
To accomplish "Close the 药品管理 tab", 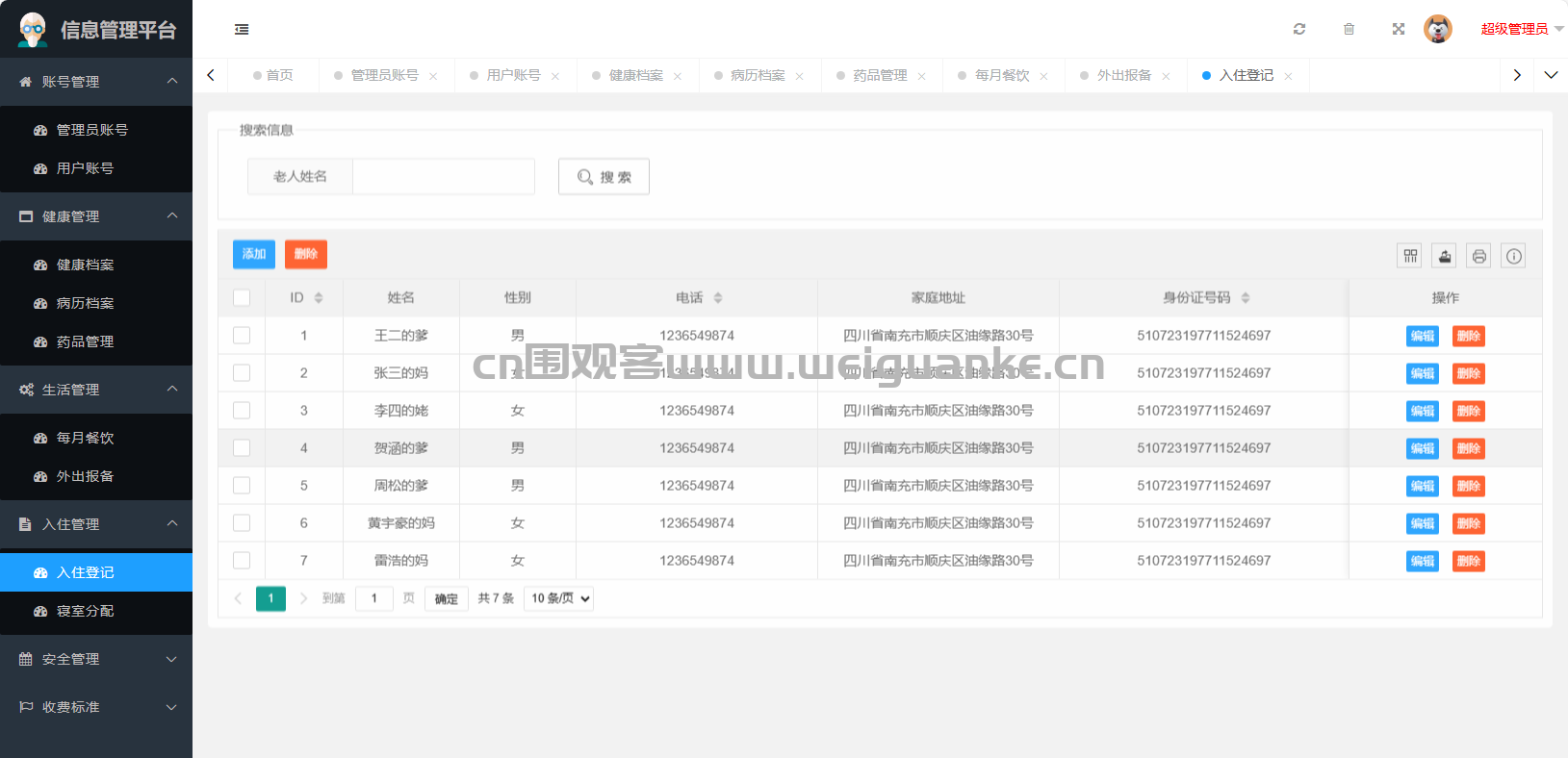I will [922, 76].
